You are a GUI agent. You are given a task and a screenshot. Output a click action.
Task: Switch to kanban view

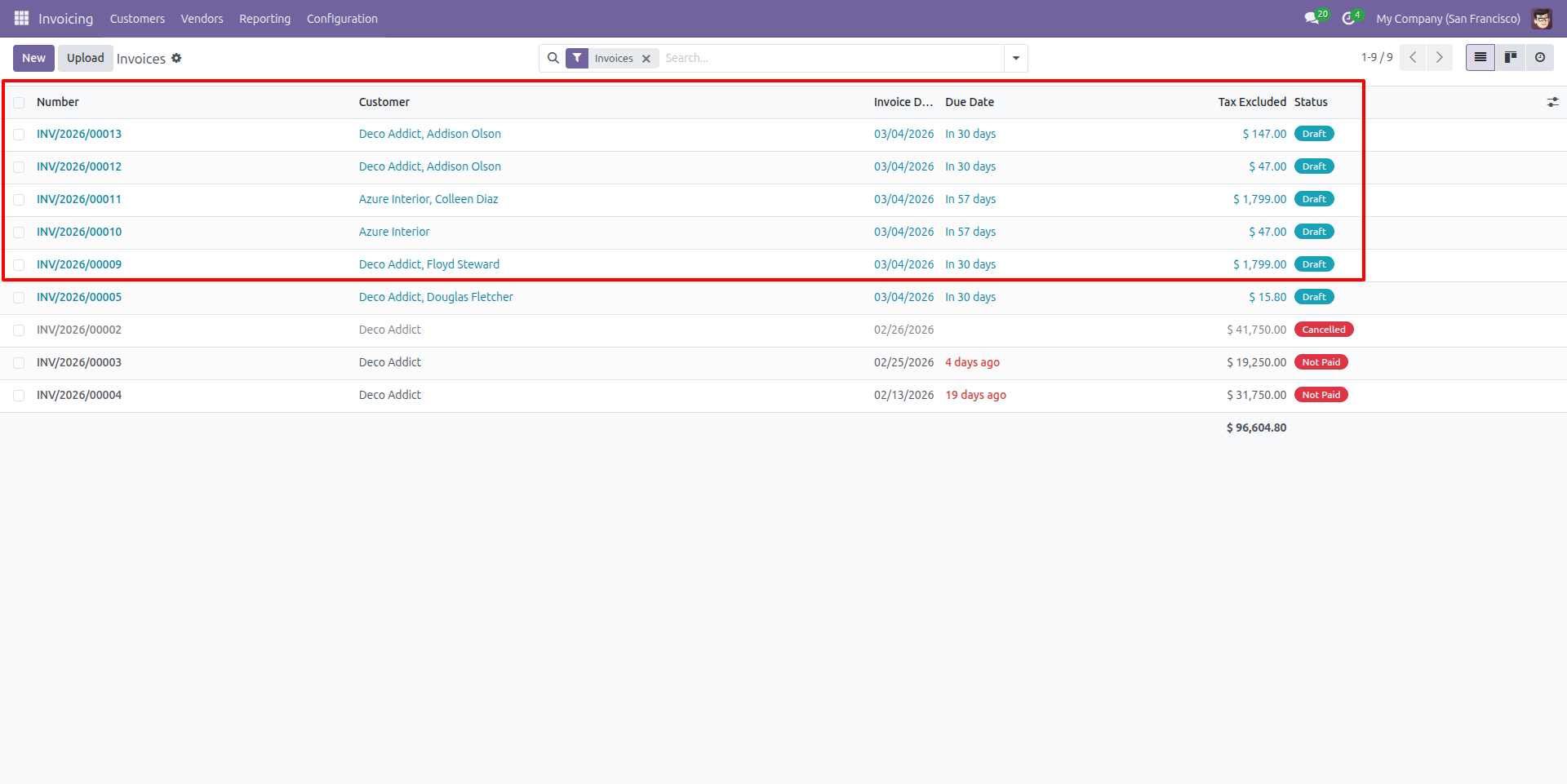(1511, 57)
